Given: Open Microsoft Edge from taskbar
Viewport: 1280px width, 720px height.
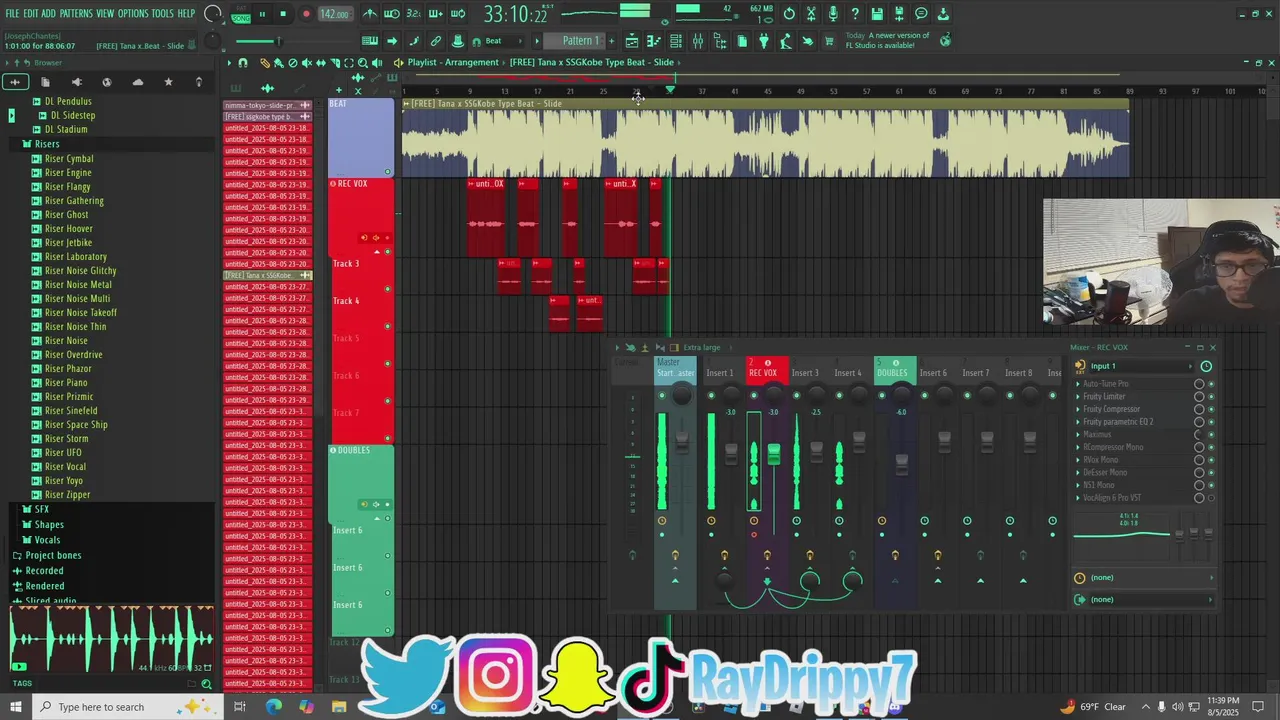Looking at the screenshot, I should [273, 707].
